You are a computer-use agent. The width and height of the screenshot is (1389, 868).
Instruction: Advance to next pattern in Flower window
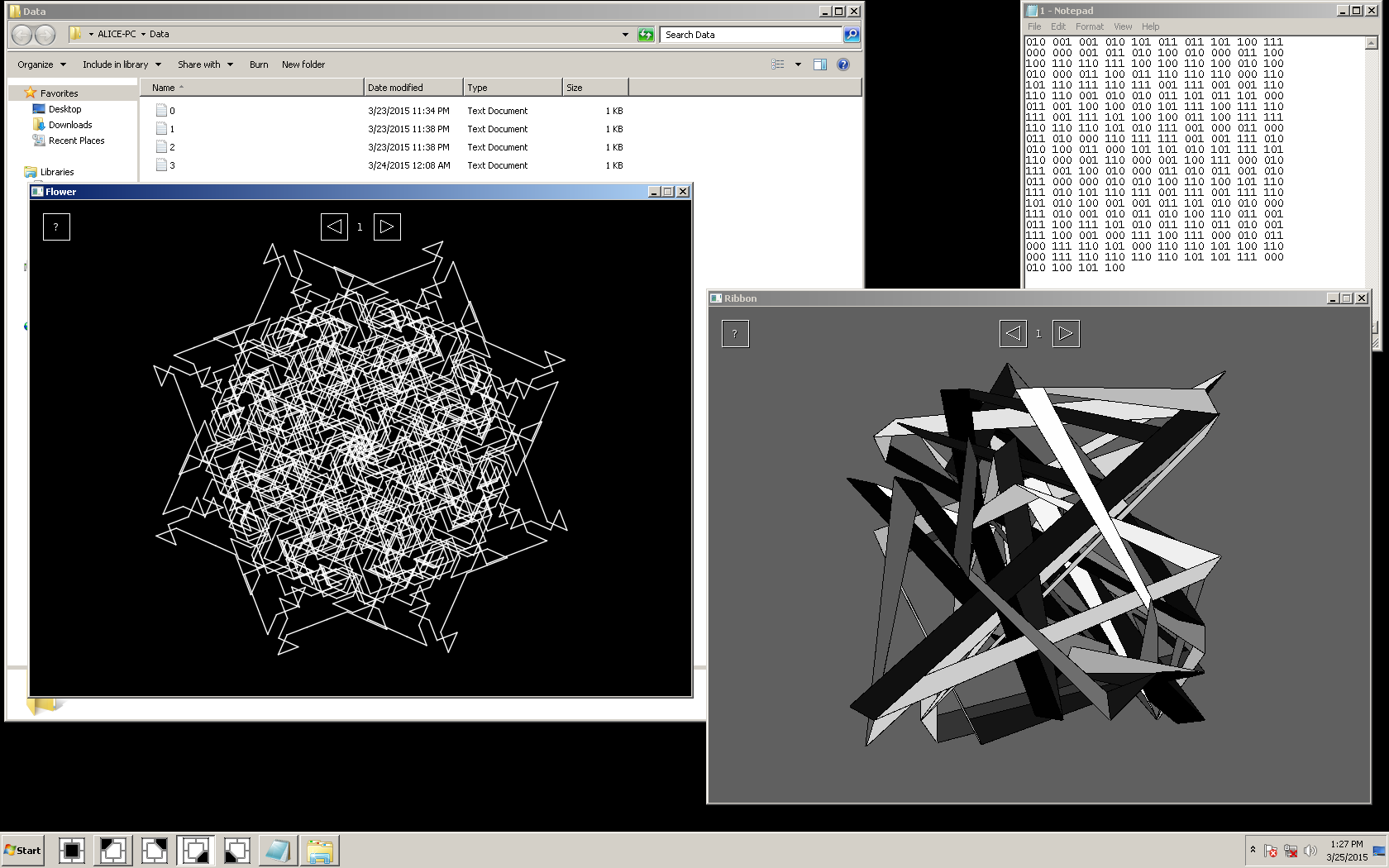point(387,227)
